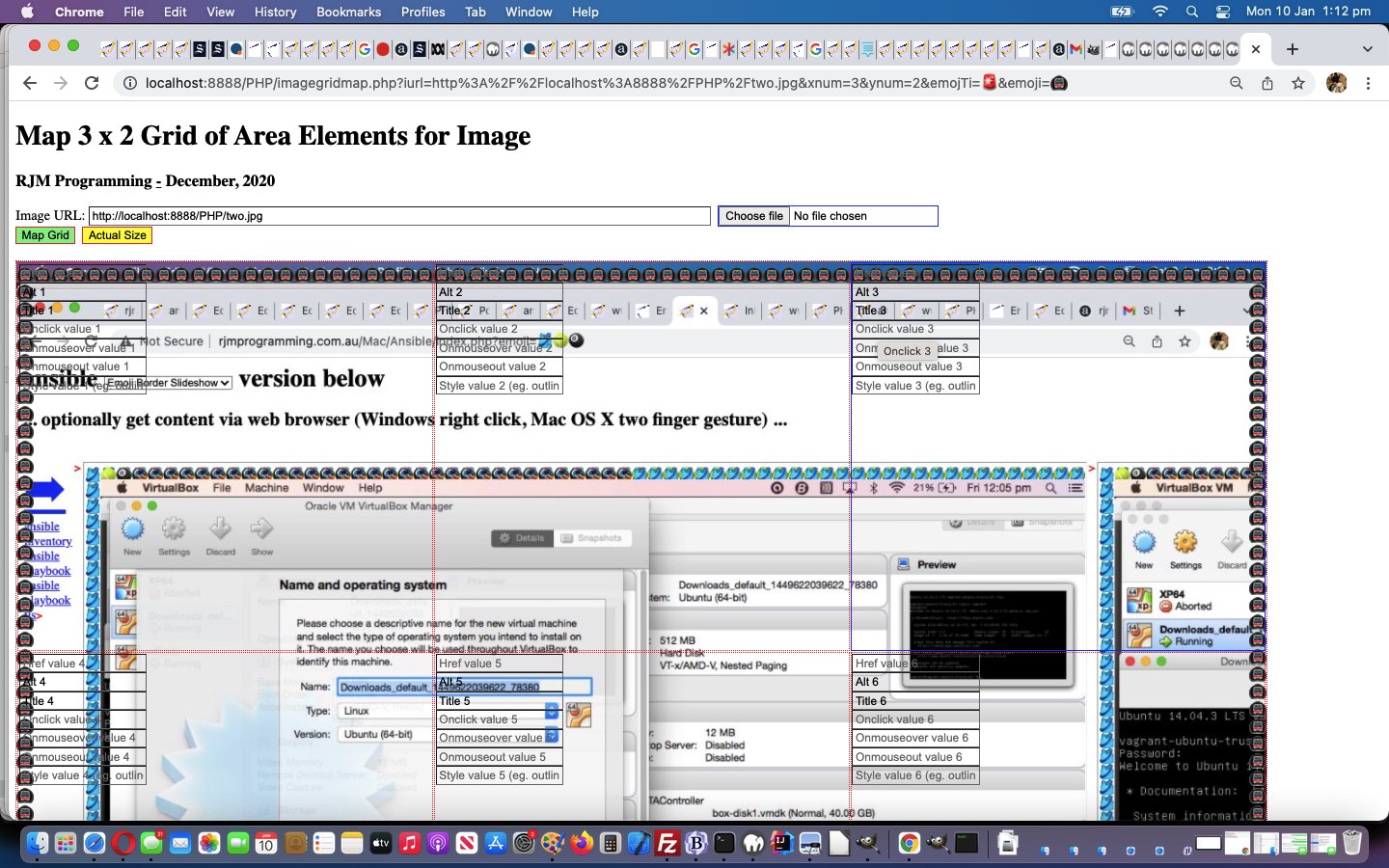Image resolution: width=1389 pixels, height=868 pixels.
Task: Go back to the previous page
Action: pyautogui.click(x=30, y=83)
